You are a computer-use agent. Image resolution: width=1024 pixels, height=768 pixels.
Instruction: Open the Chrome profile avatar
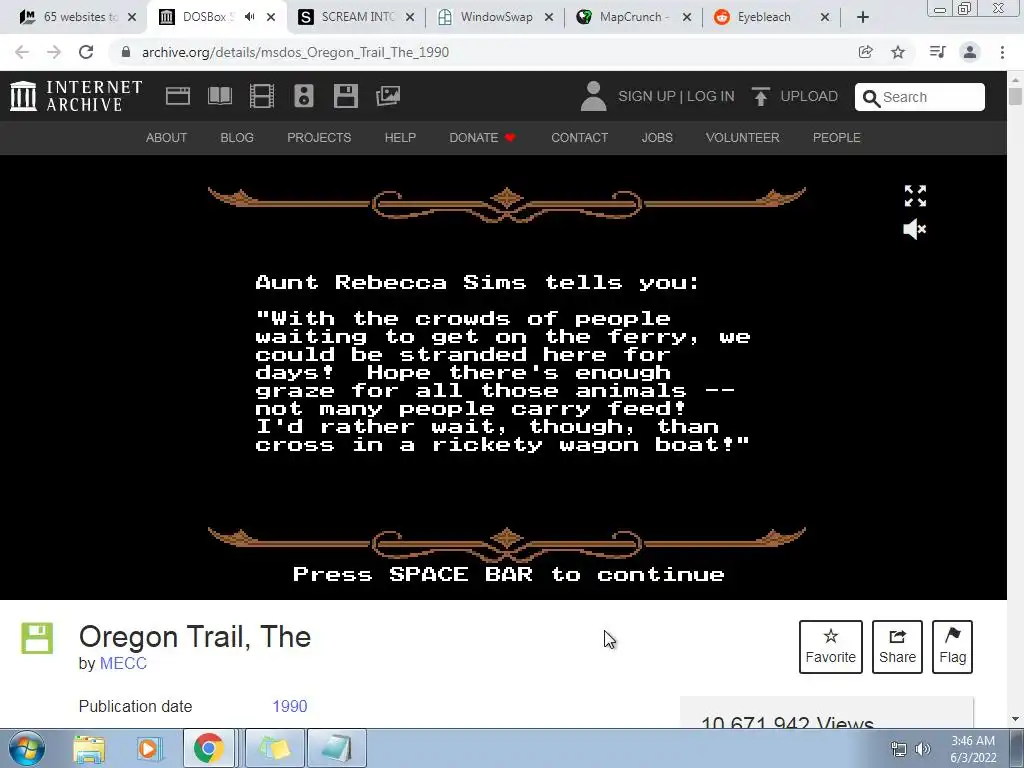(970, 52)
